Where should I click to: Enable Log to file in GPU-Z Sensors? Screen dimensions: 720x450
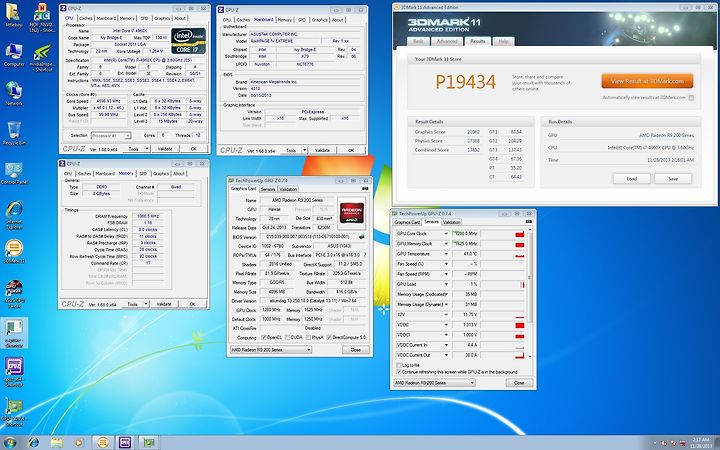pos(398,366)
